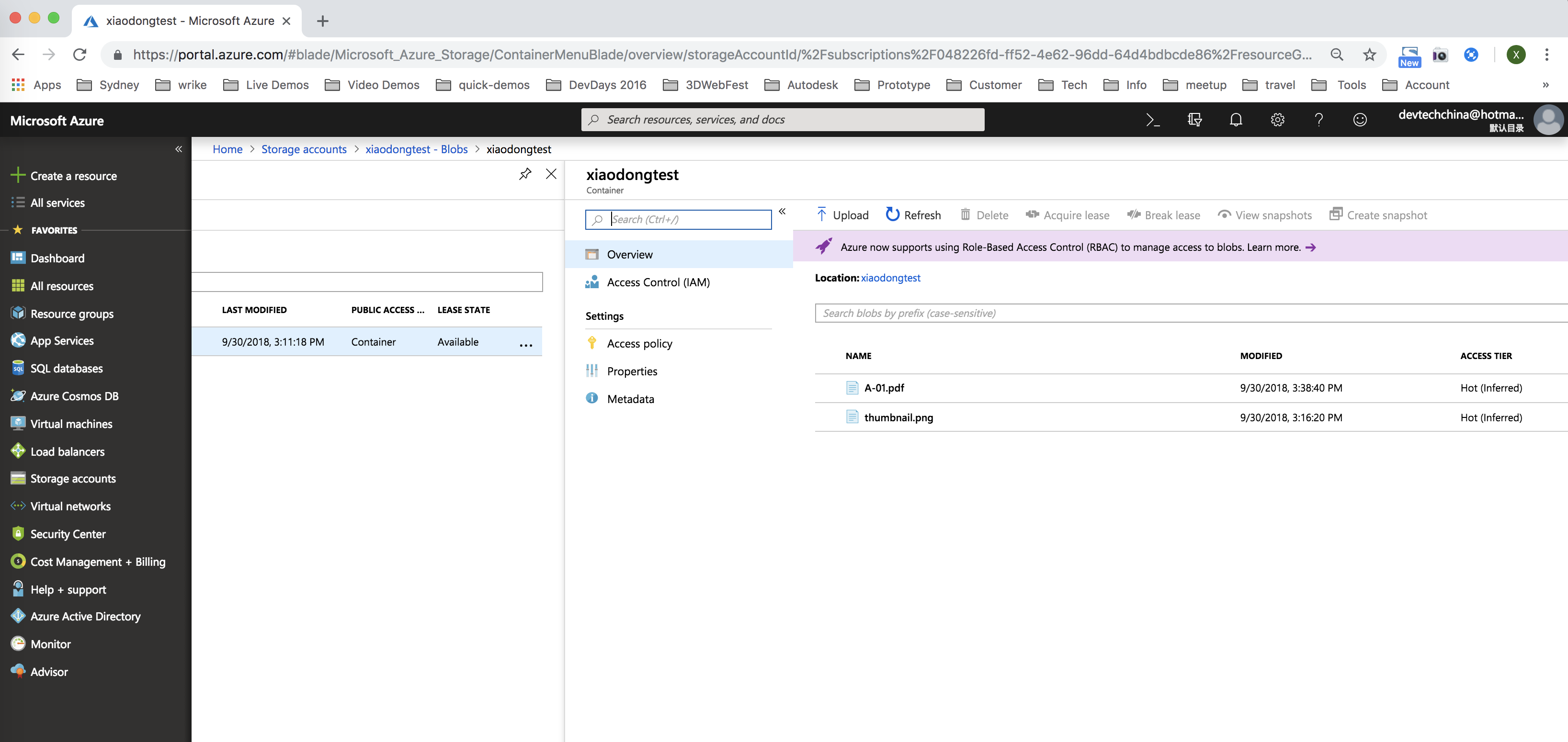Open the container row ellipsis menu
Screen dimensions: 1568x742
(526, 345)
